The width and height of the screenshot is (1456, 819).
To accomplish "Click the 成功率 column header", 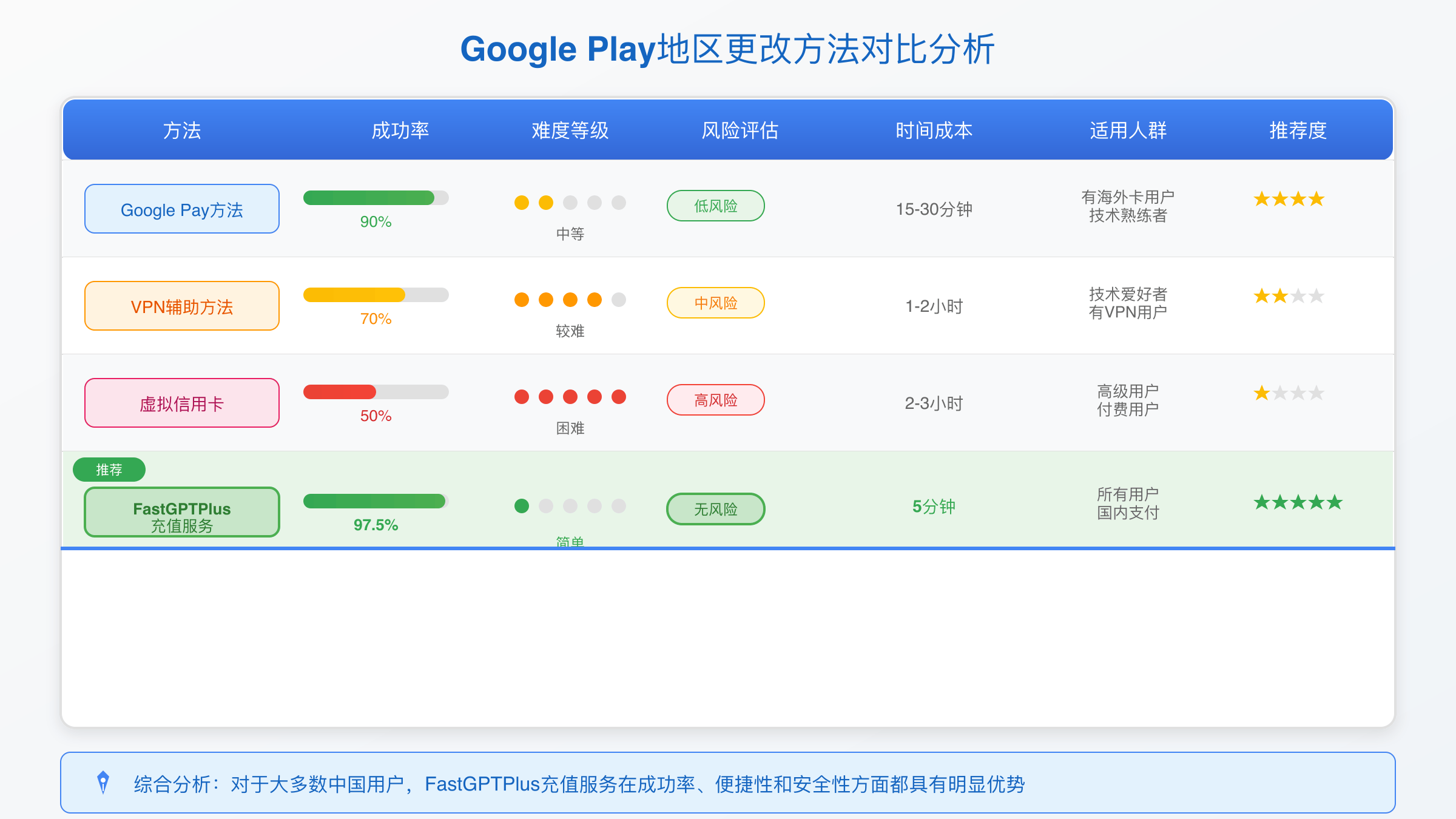I will 400,130.
